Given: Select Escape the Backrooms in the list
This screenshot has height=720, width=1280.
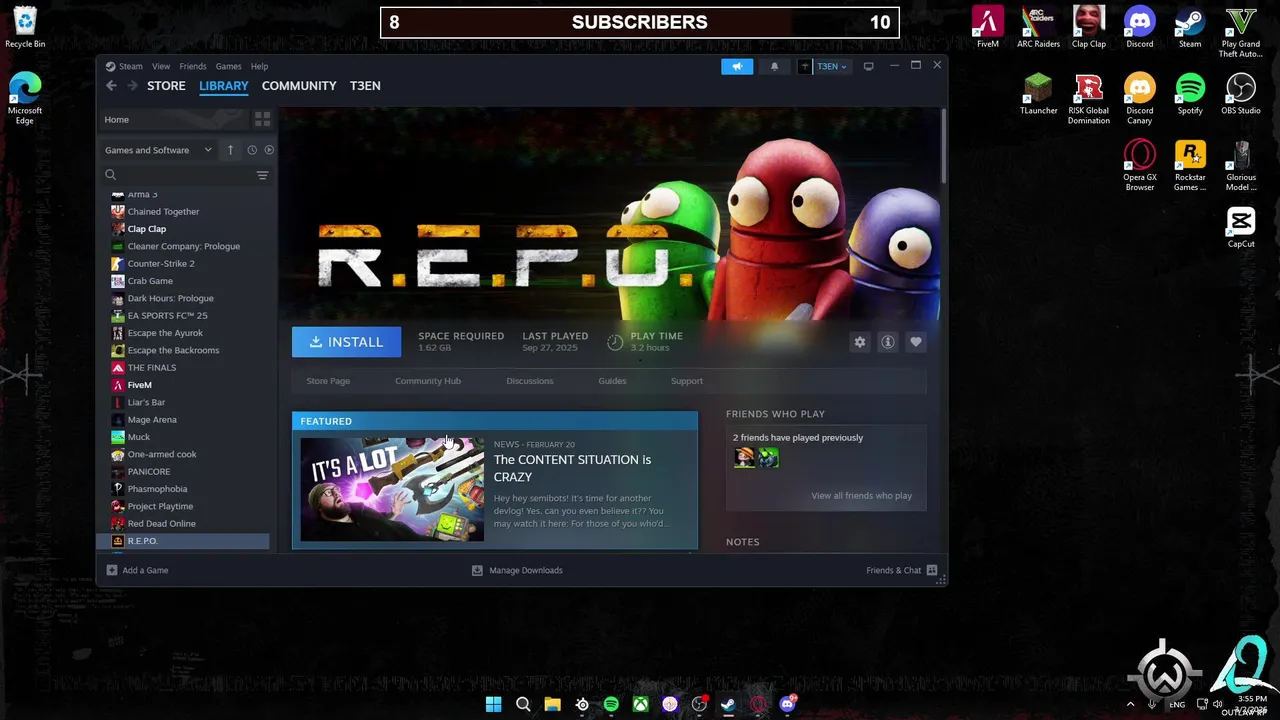Looking at the screenshot, I should 173,351.
